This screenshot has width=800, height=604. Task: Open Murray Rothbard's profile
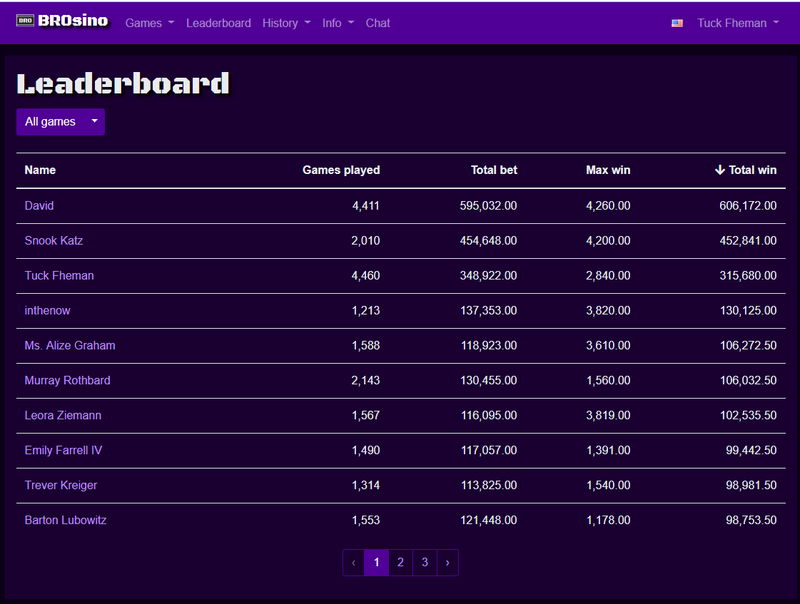click(67, 381)
